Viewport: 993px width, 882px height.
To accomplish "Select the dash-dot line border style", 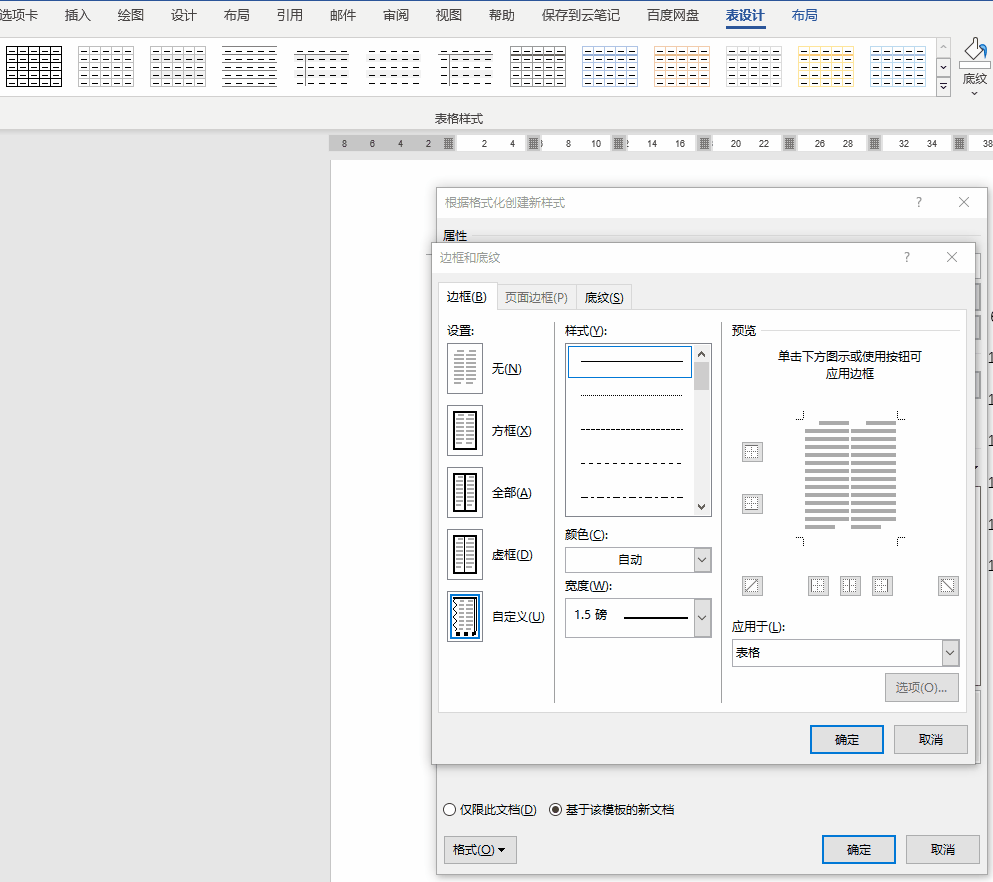I will click(631, 498).
